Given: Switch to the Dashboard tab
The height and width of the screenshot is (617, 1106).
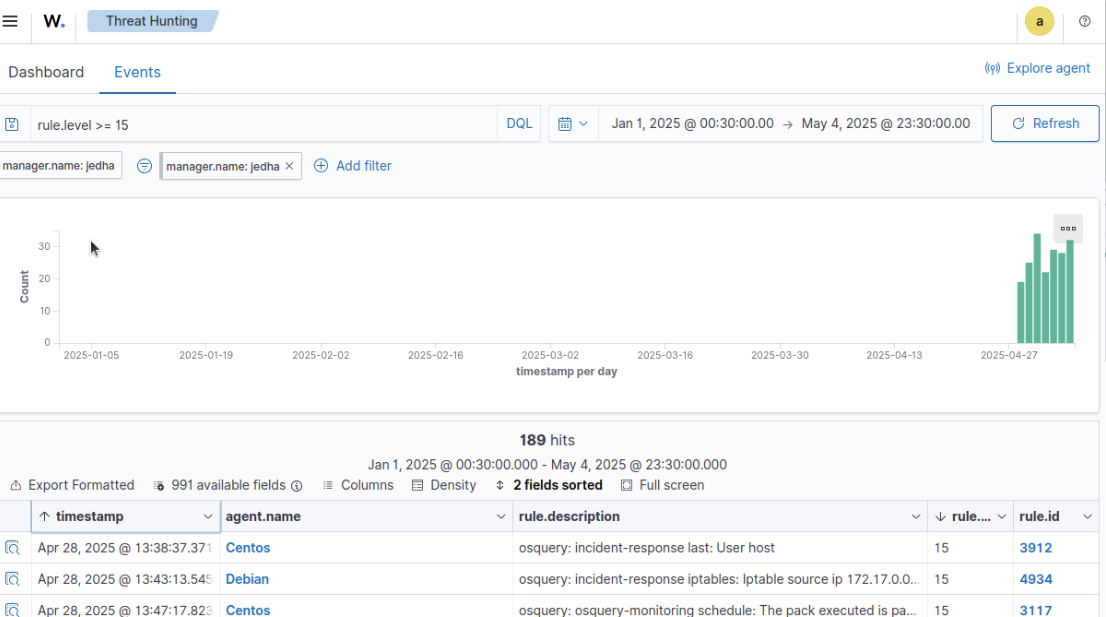Looking at the screenshot, I should (46, 72).
